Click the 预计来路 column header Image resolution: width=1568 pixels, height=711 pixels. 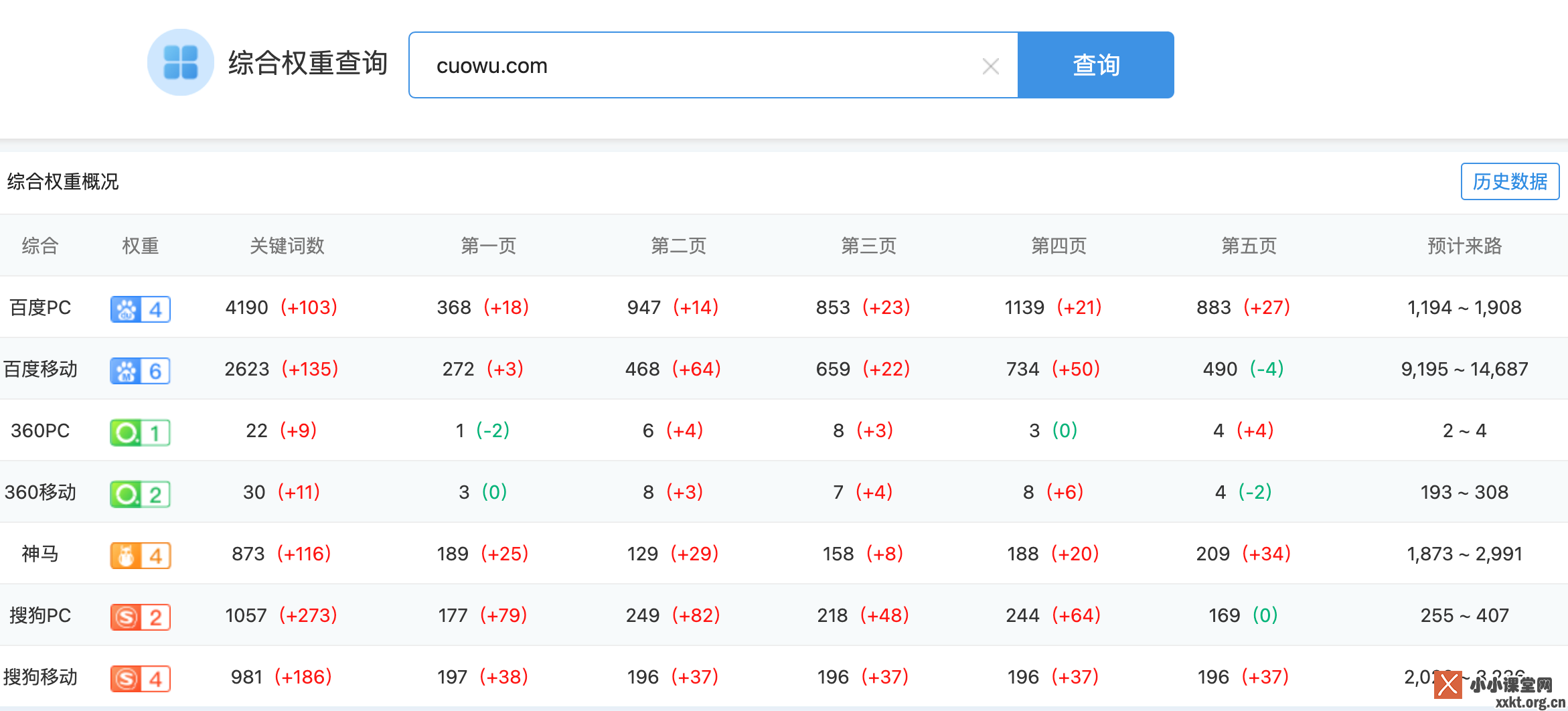(1465, 246)
